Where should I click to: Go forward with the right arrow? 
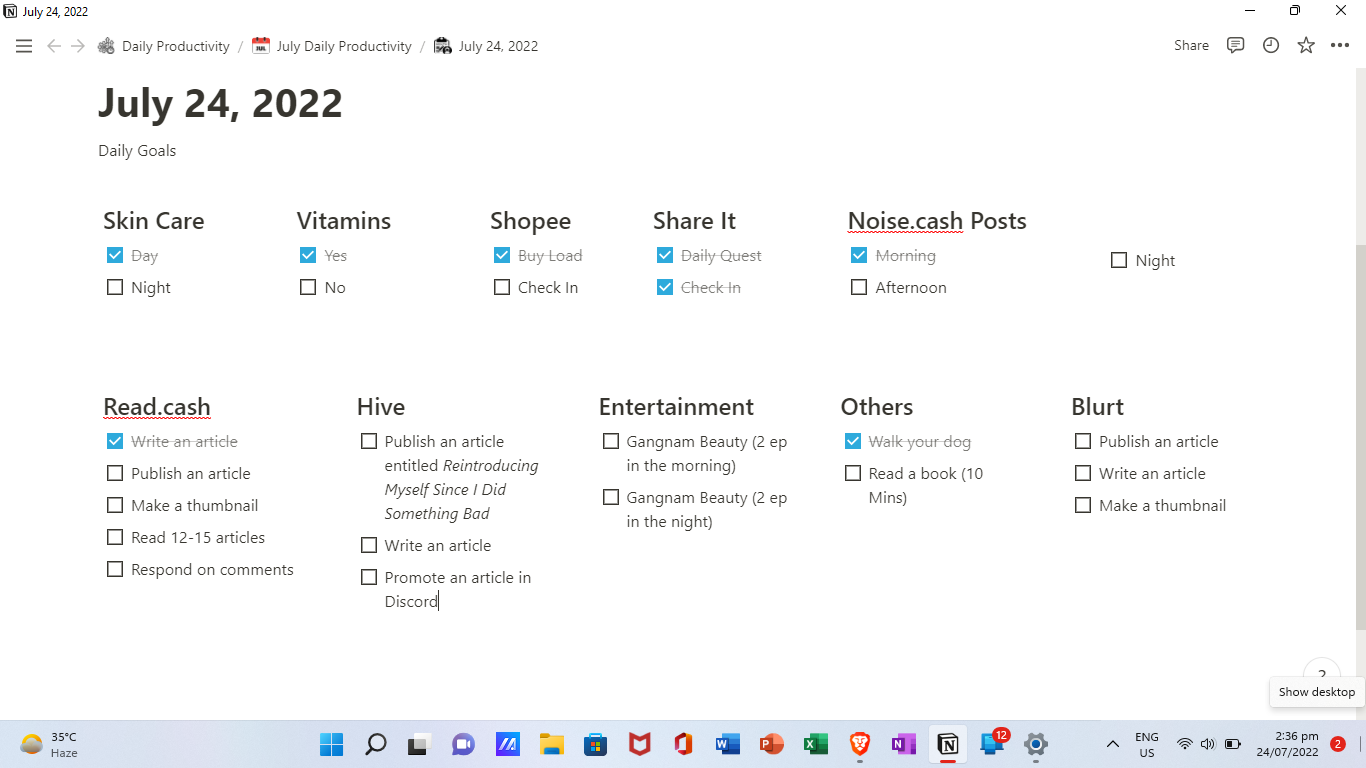[x=78, y=46]
